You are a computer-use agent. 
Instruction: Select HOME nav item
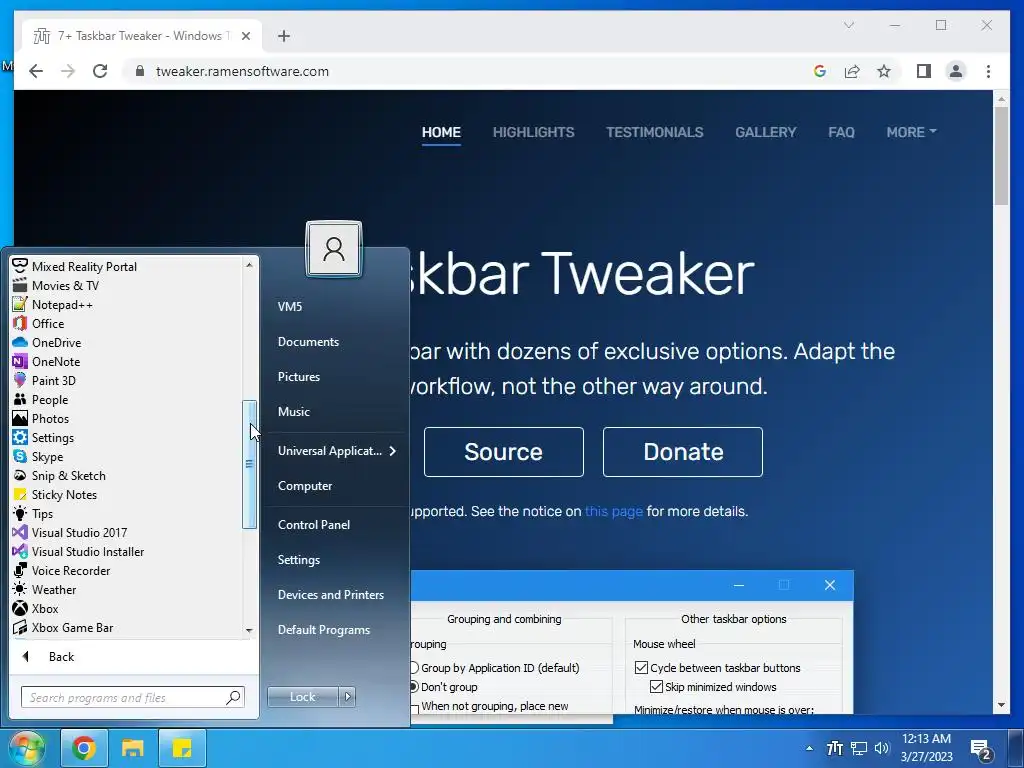[x=441, y=132]
